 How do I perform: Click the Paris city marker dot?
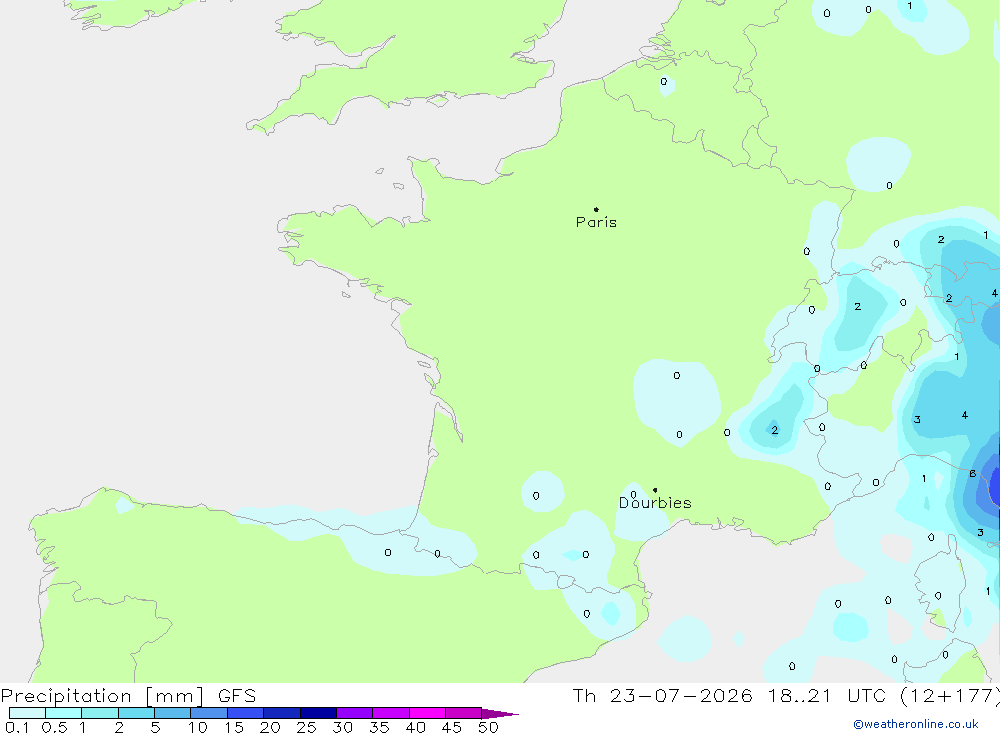(596, 209)
